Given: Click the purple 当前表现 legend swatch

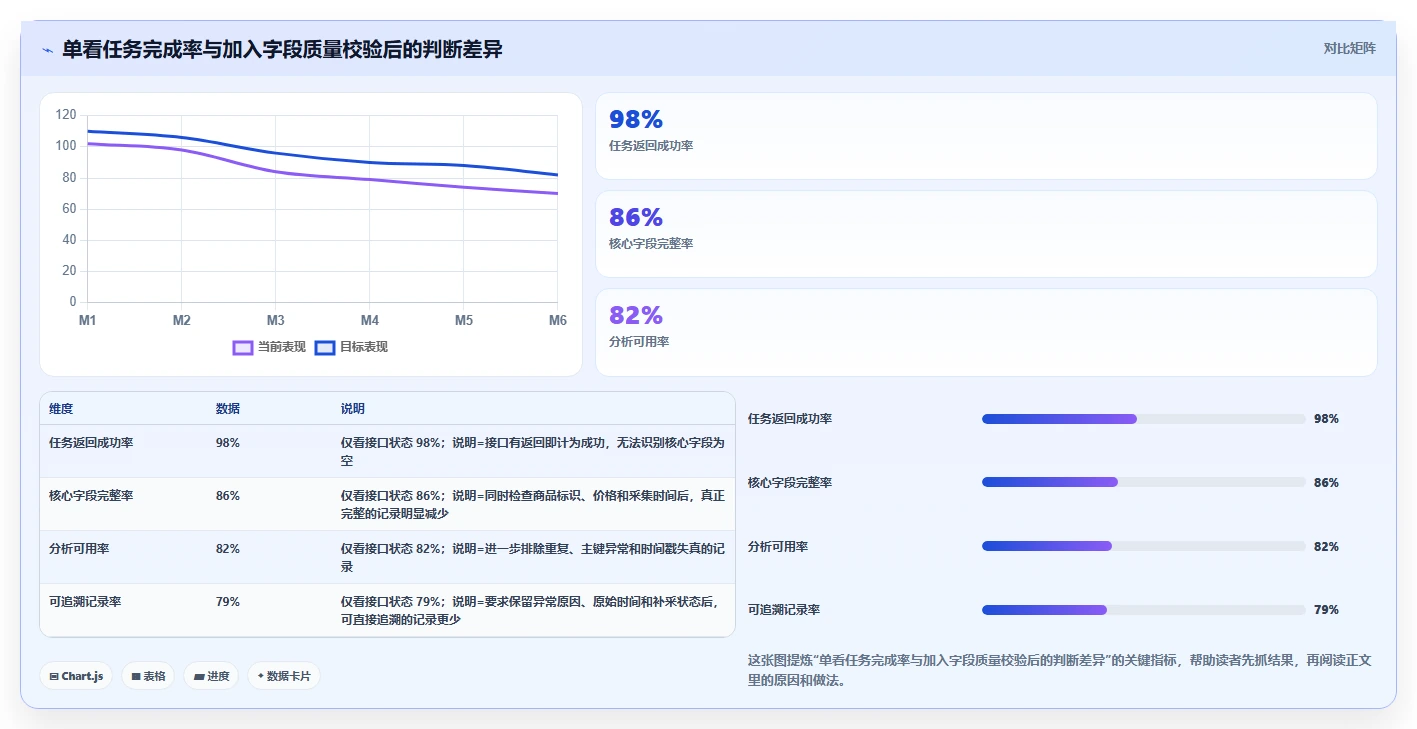Looking at the screenshot, I should [242, 348].
